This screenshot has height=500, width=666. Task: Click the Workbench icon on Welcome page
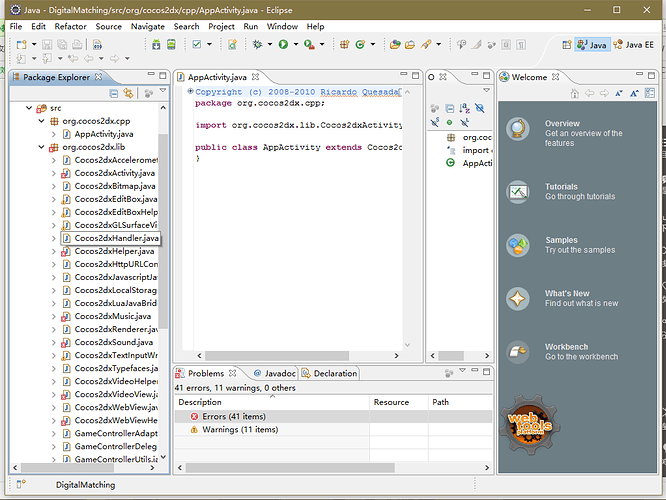518,351
